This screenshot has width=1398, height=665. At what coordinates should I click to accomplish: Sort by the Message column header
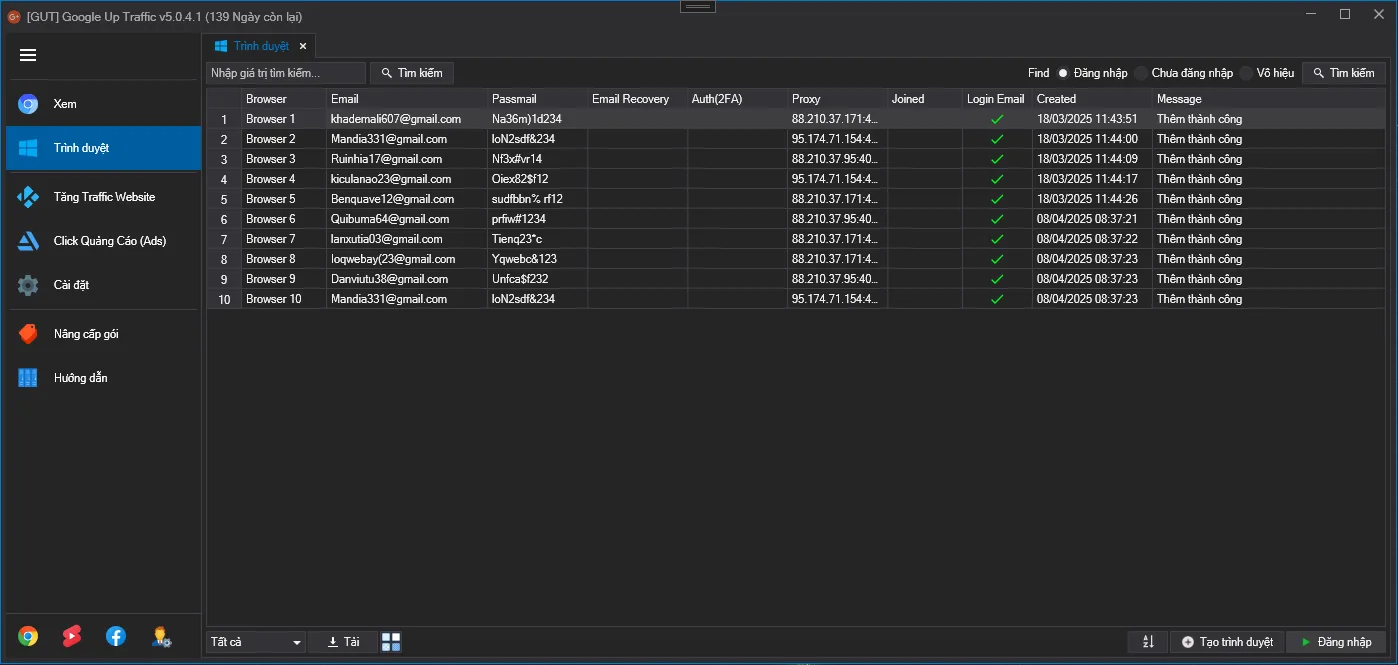pos(1270,99)
